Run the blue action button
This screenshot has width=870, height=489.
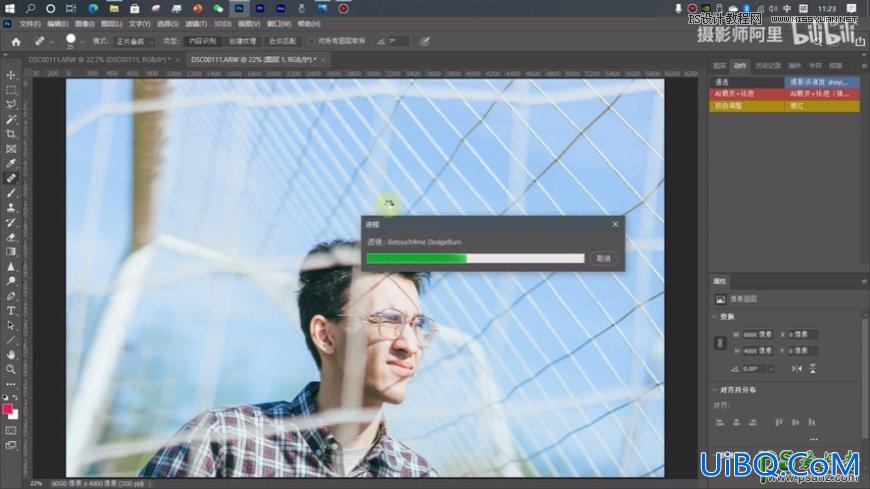tap(822, 82)
